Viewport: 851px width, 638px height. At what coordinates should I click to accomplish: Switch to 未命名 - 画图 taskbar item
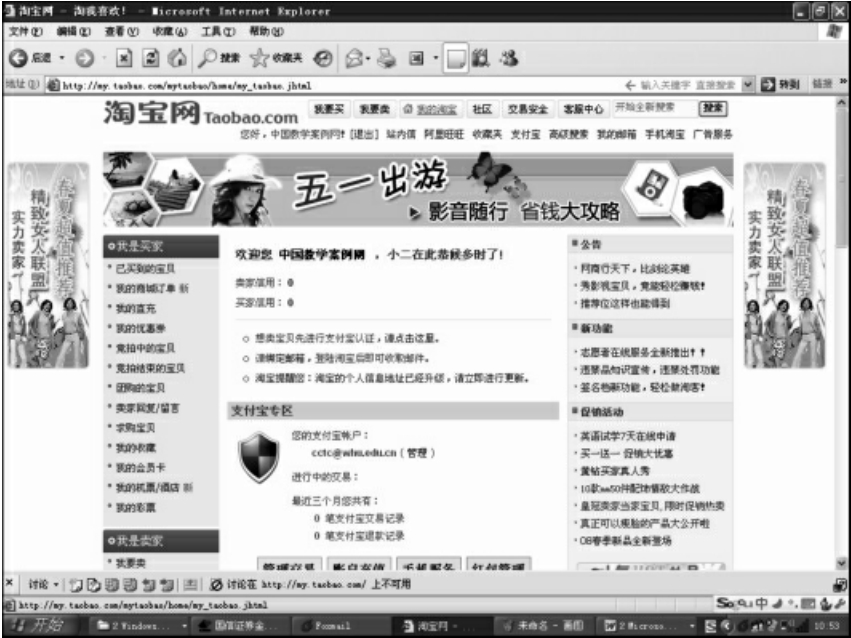(543, 626)
